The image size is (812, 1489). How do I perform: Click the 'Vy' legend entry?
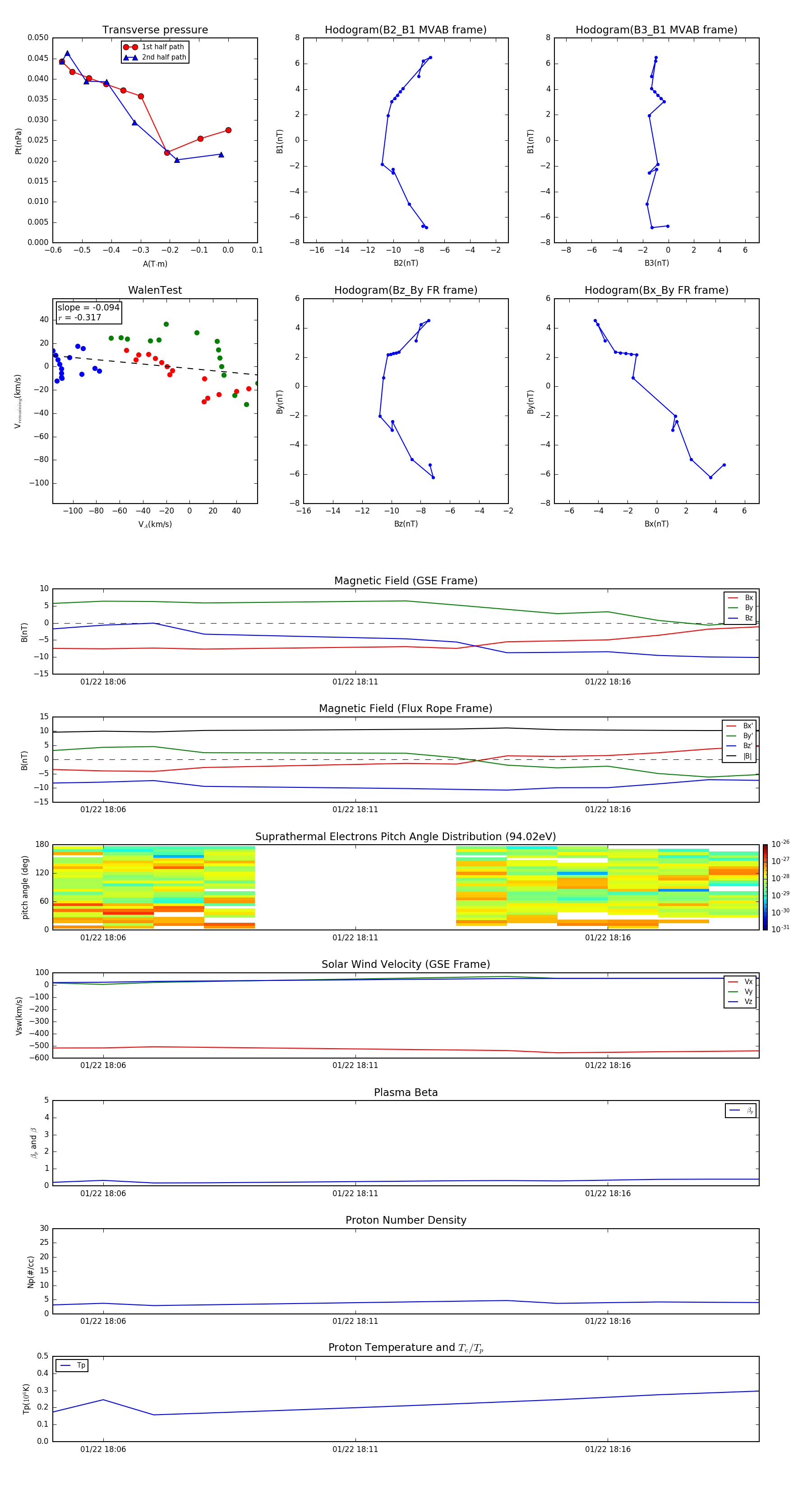740,991
